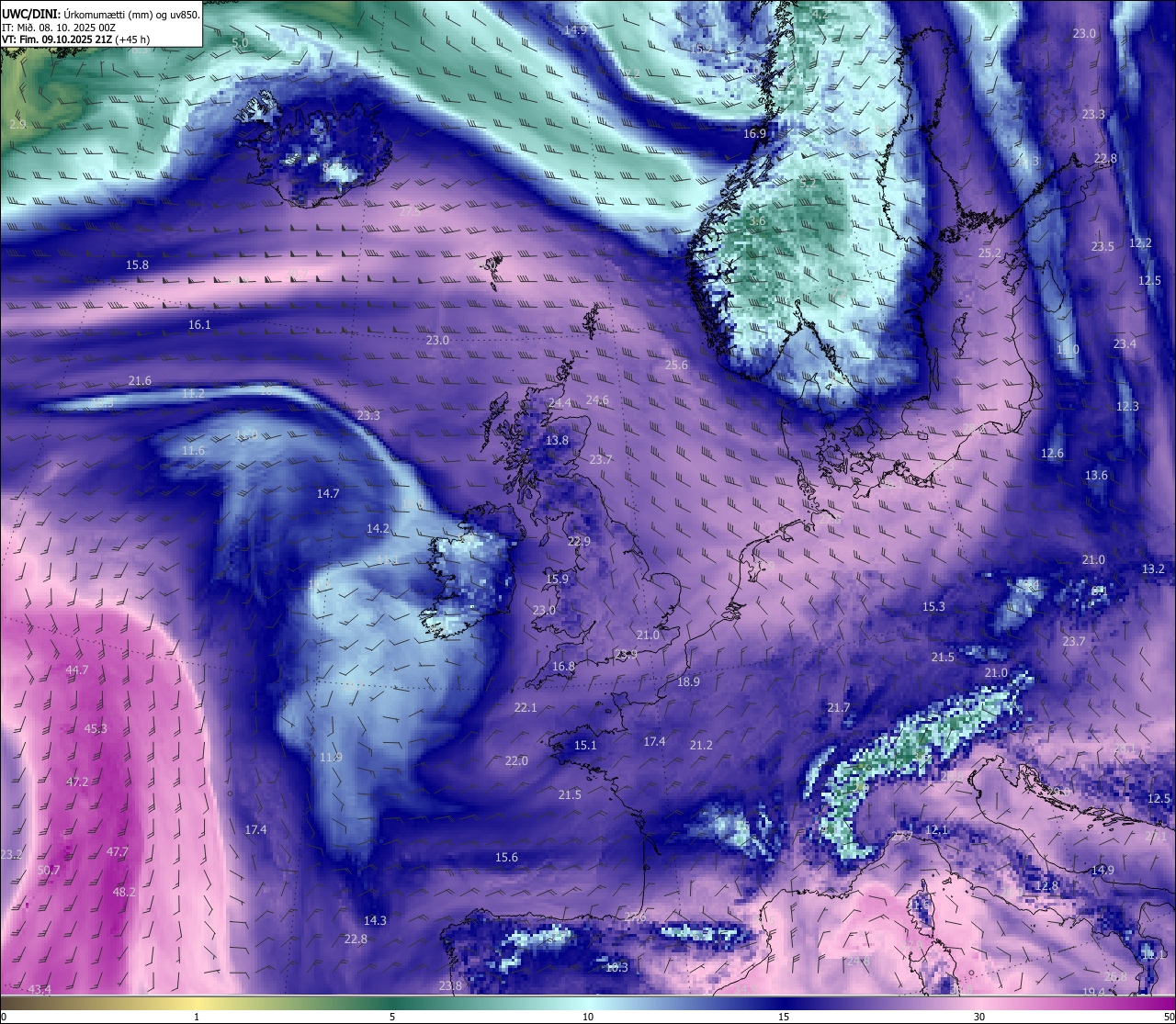Click the 13.6 value label
Image resolution: width=1176 pixels, height=1024 pixels.
click(x=1096, y=475)
